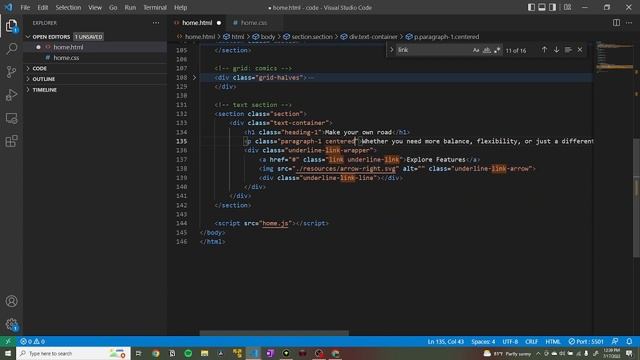640x360 pixels.
Task: Open the Edit menu
Action: (42, 7)
